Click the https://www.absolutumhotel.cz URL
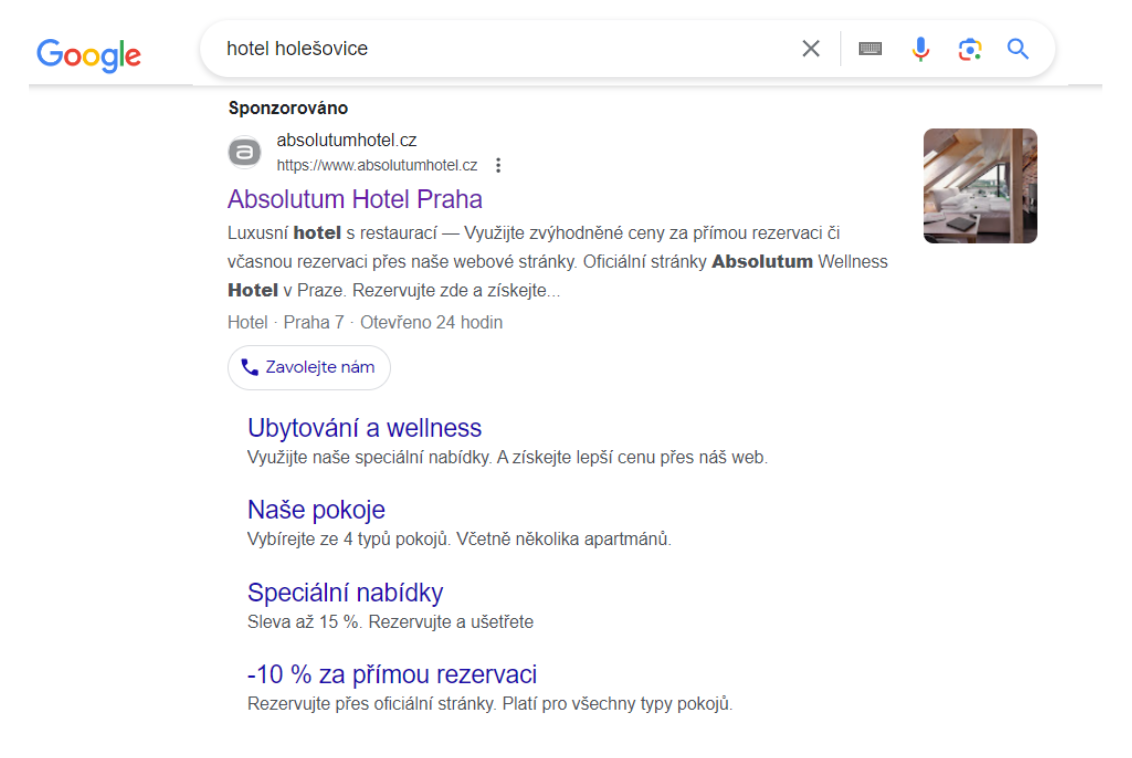This screenshot has height=758, width=1132. tap(377, 166)
